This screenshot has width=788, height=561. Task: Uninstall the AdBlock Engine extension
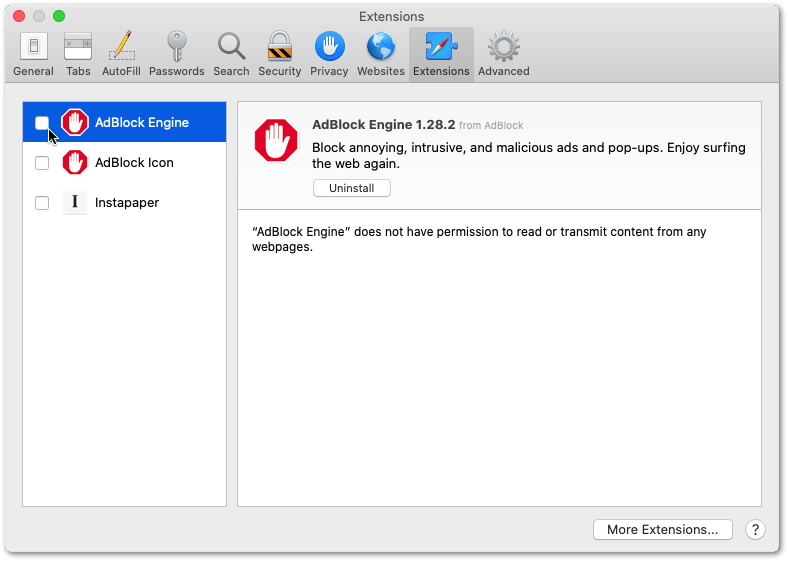coord(351,188)
